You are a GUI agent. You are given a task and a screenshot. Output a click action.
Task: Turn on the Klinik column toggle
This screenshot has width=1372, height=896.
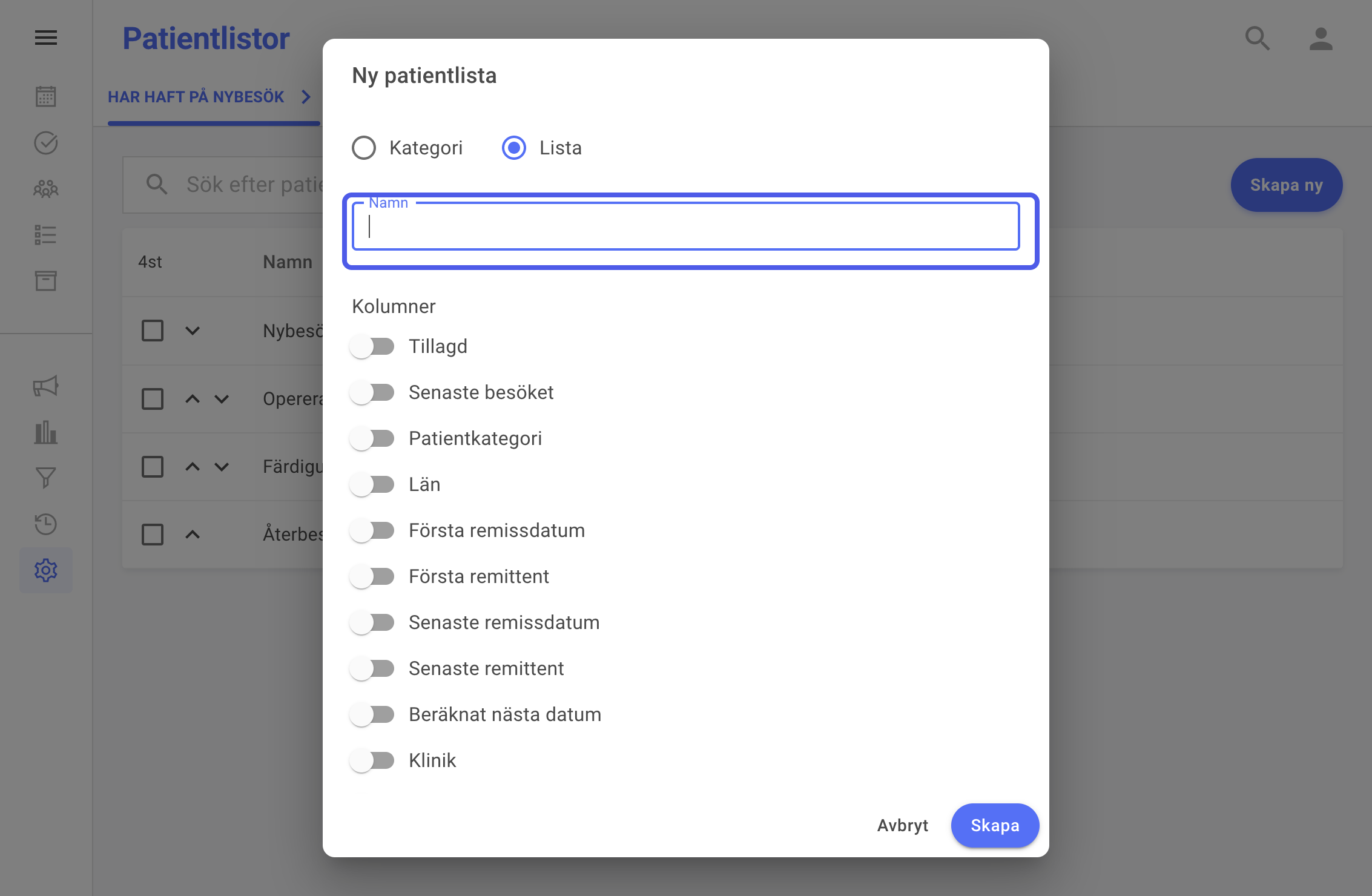tap(372, 760)
